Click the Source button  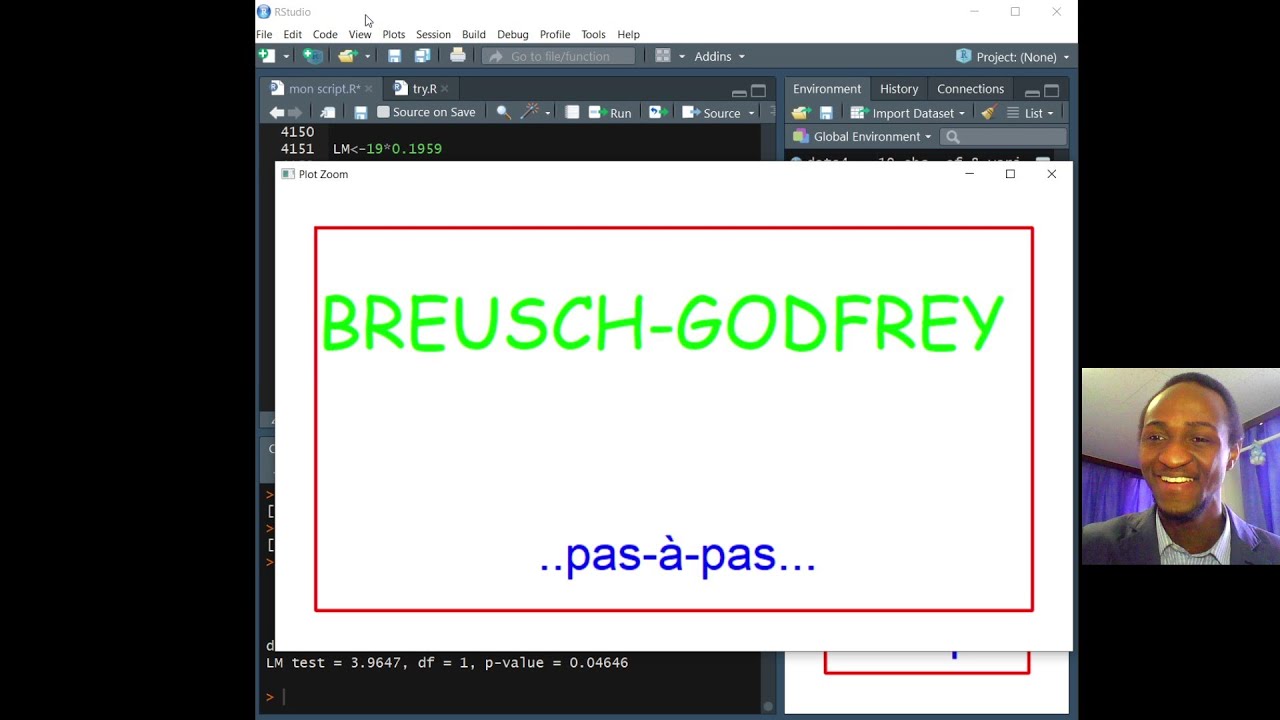pyautogui.click(x=711, y=113)
